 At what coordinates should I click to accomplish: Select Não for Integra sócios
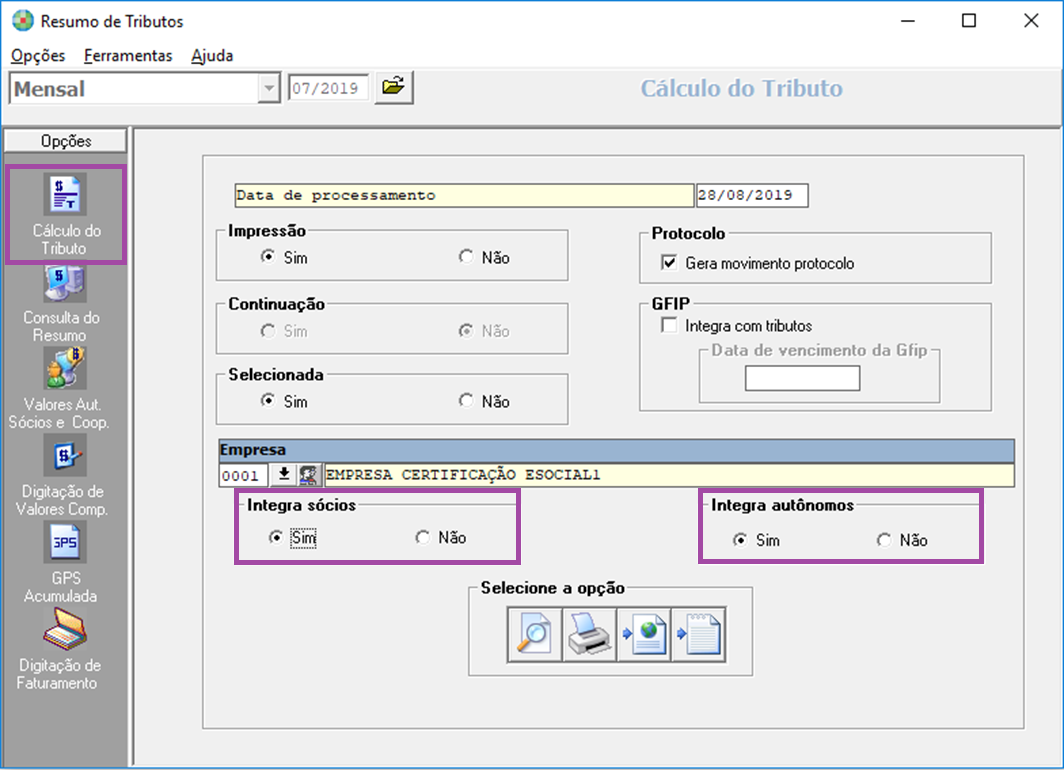[423, 537]
